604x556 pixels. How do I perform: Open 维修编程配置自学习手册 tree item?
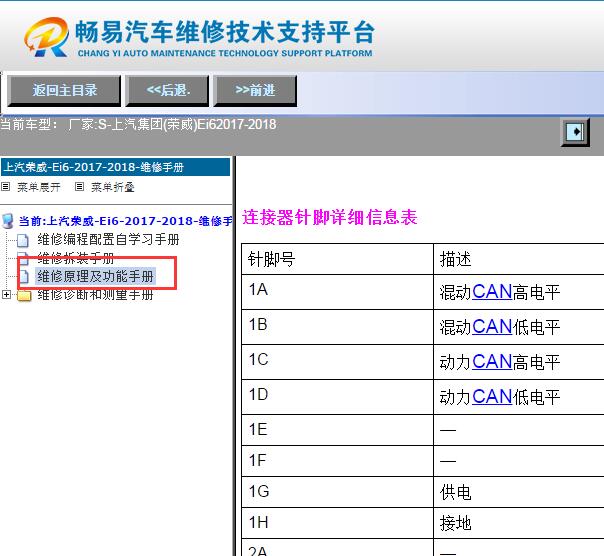tap(108, 239)
